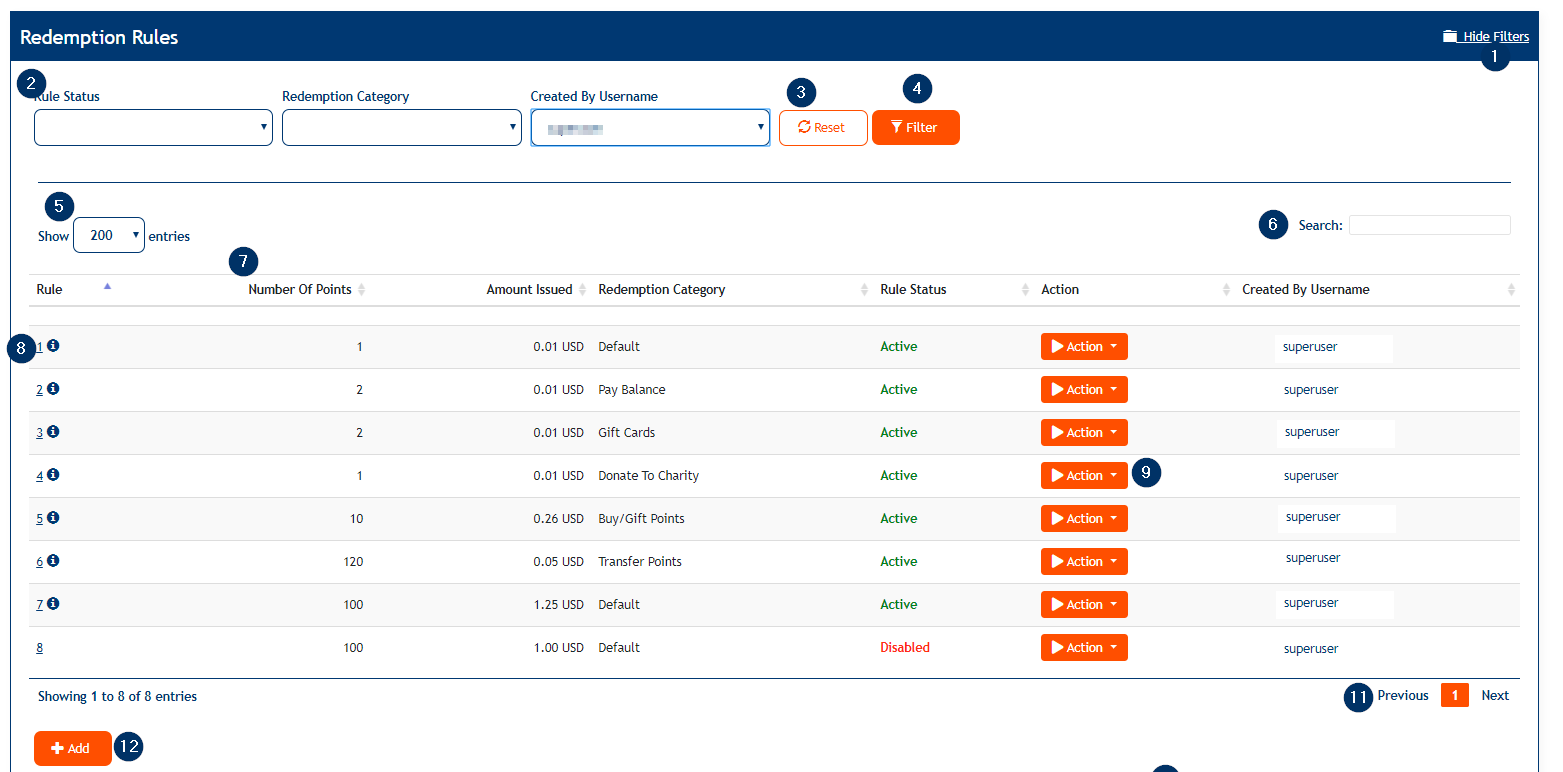Click the info icon beside rule 5
The image size is (1563, 772).
(53, 518)
